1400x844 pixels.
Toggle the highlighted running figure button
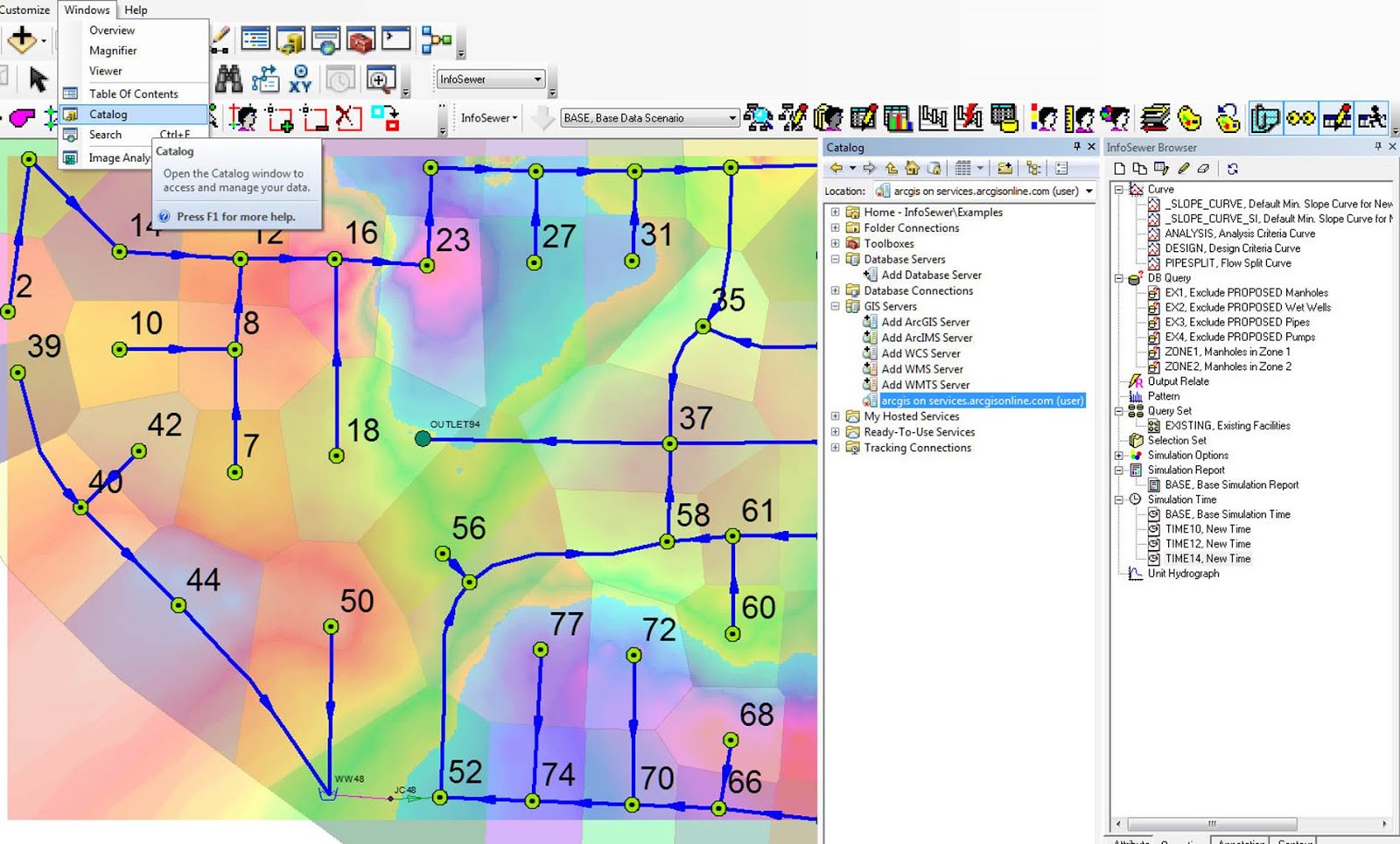tap(1372, 117)
